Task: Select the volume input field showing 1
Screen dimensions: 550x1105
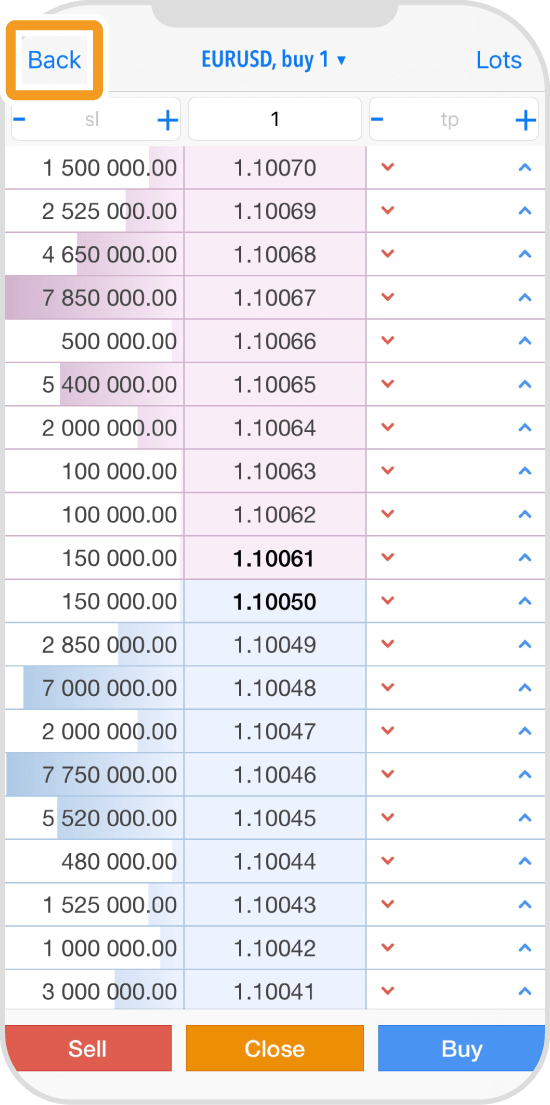Action: [275, 119]
